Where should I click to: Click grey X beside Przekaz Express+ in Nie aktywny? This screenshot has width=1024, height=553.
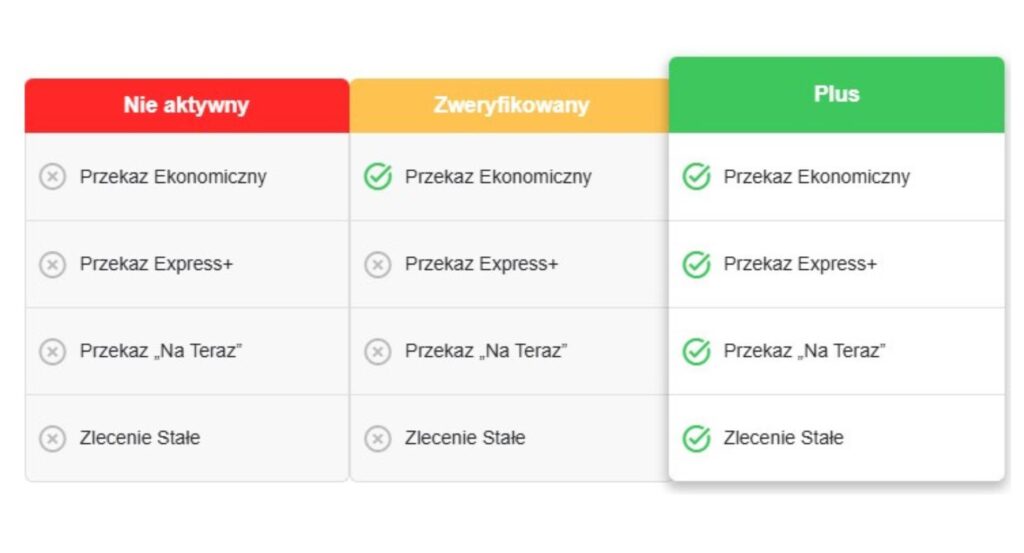pyautogui.click(x=52, y=264)
